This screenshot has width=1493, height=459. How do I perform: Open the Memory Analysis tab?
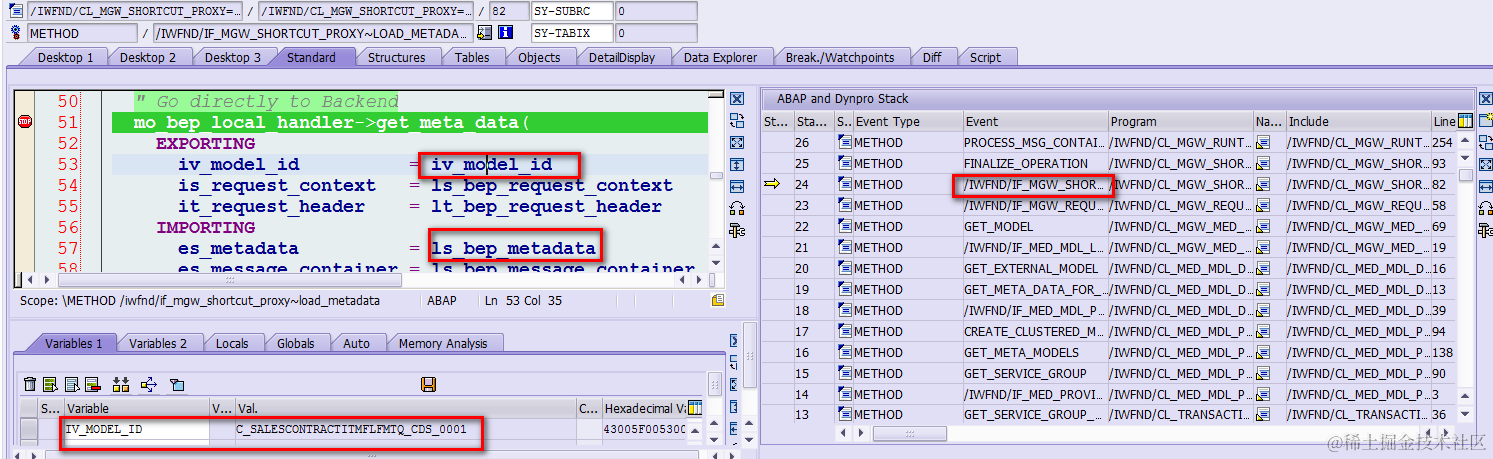point(443,343)
